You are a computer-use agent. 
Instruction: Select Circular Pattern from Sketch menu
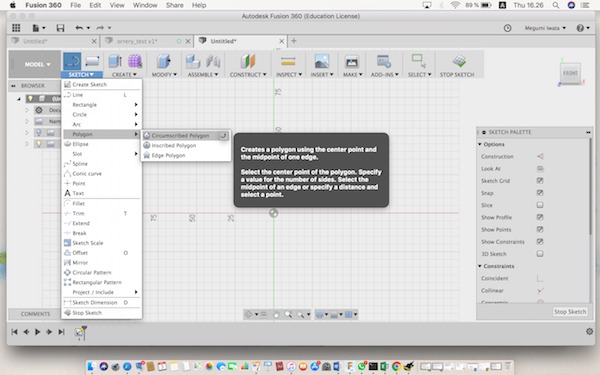(x=101, y=272)
